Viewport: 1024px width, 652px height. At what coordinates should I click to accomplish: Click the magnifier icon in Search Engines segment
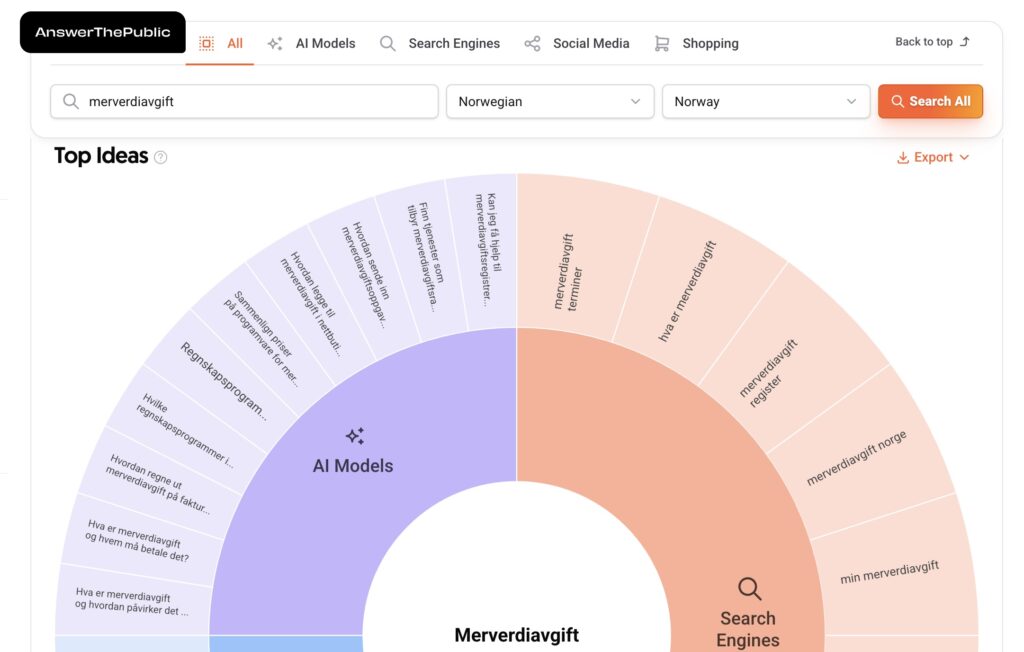pos(749,588)
